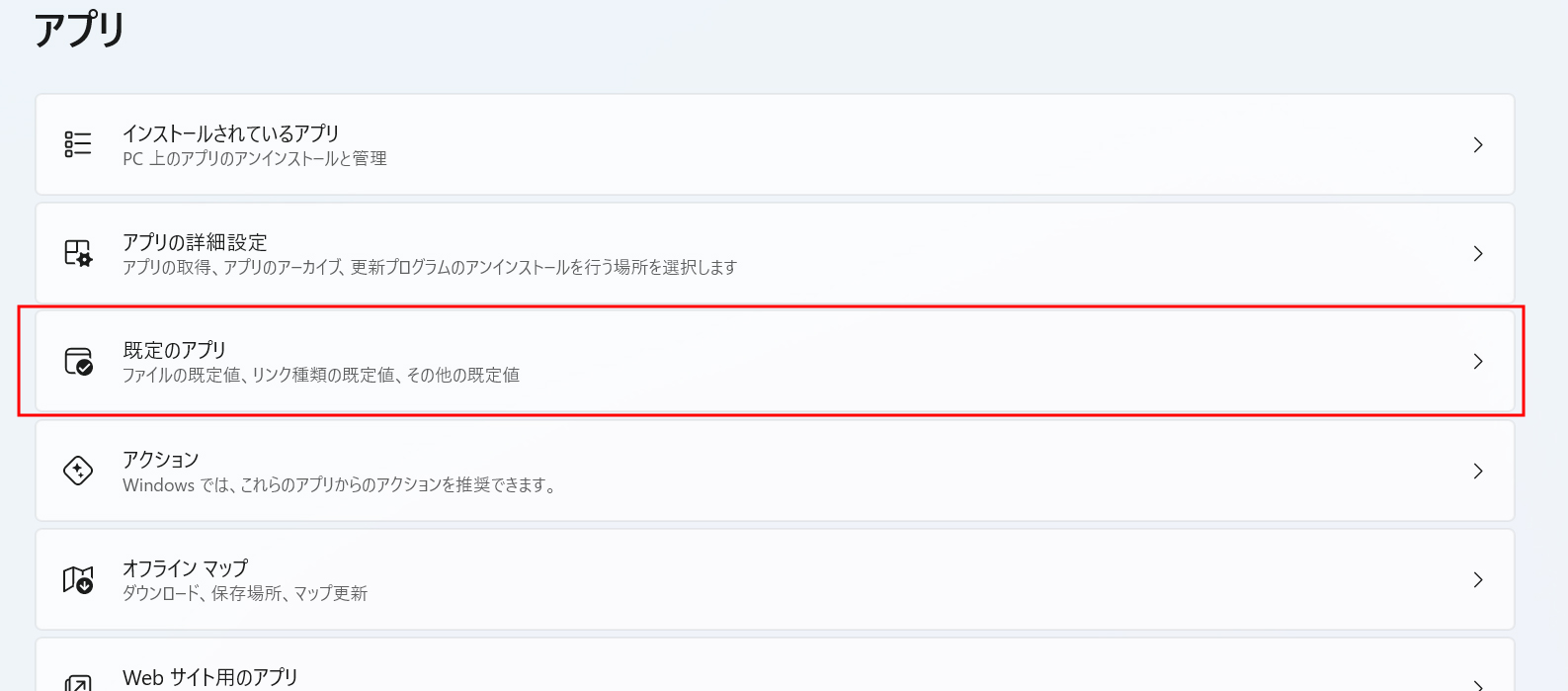The height and width of the screenshot is (691, 1568).
Task: Expand the 既定のアプリ chevron arrow
Action: [x=1478, y=362]
